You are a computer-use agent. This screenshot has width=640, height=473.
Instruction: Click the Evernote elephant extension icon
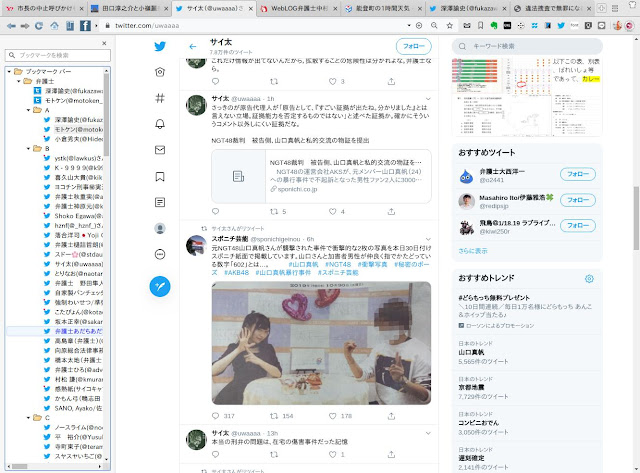point(494,26)
